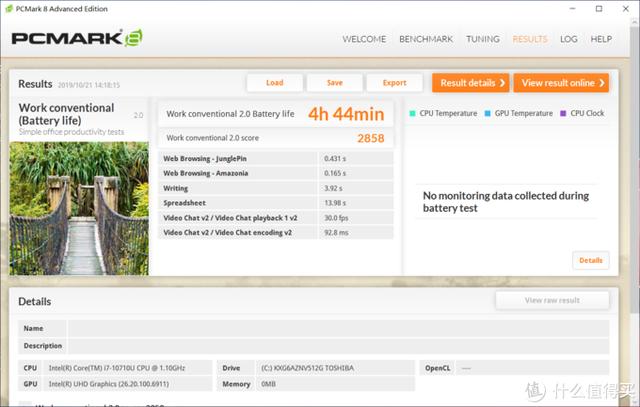
Task: Switch to the BENCHMARK tab
Action: 426,39
